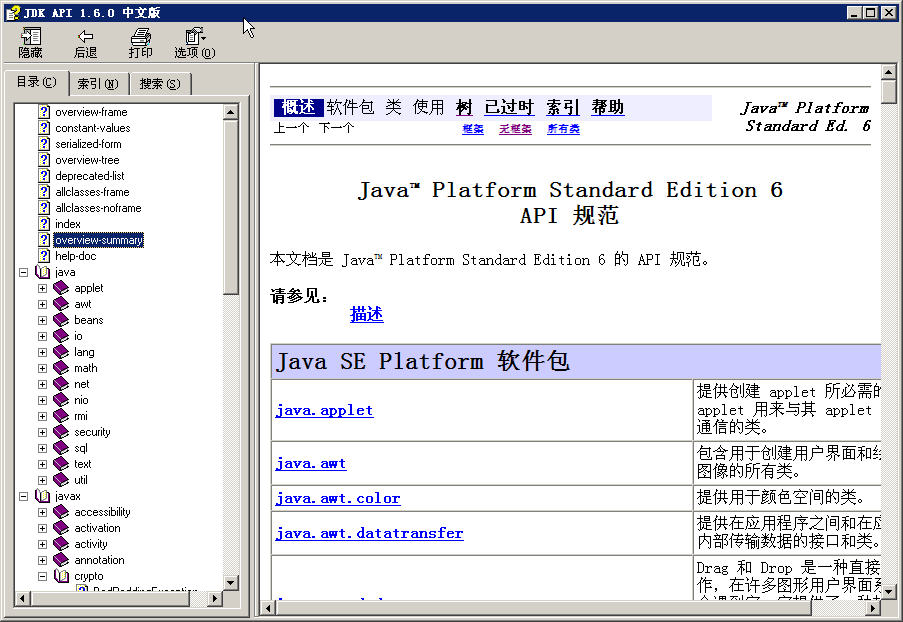Viewport: 903px width, 622px height.
Task: Click the book icon beside the java node
Action: (42, 271)
